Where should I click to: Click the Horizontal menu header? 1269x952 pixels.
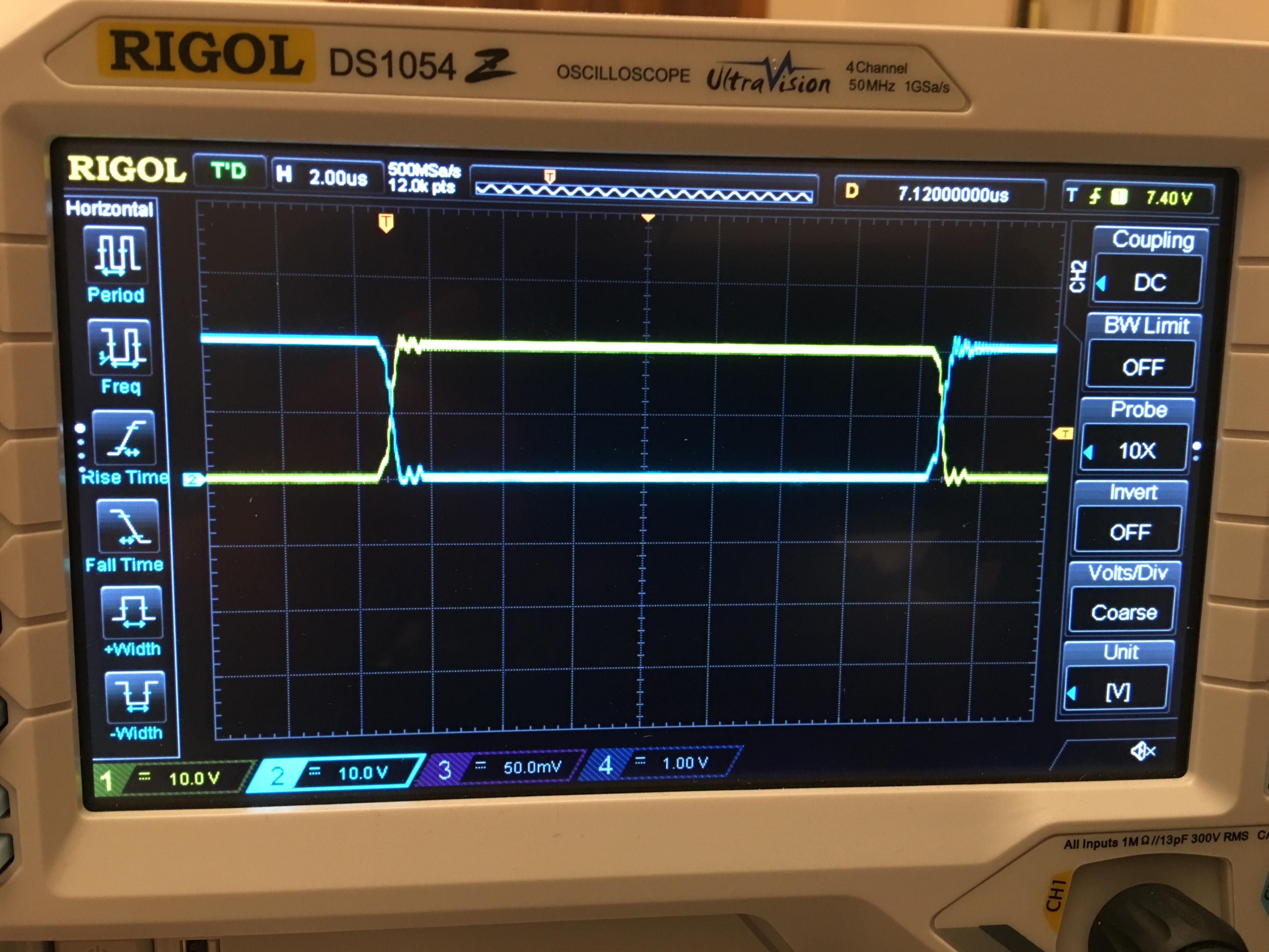pos(109,208)
